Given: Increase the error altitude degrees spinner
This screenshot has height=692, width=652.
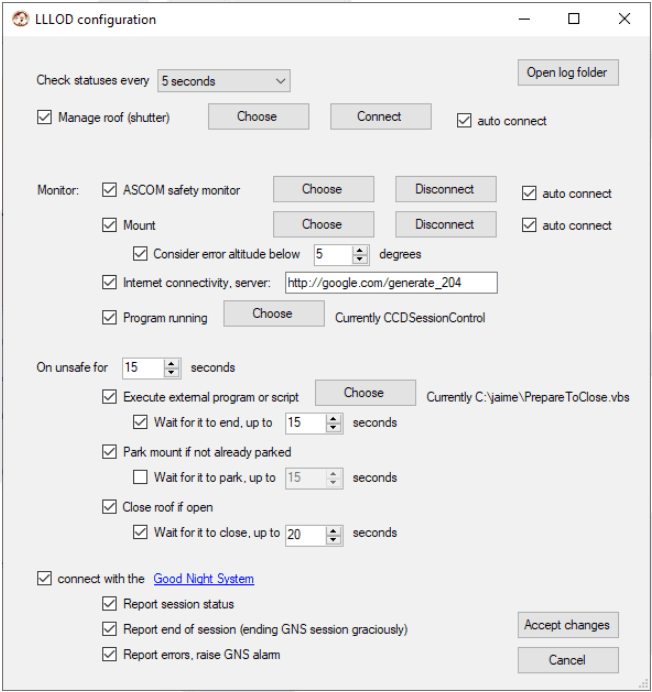Looking at the screenshot, I should (360, 251).
